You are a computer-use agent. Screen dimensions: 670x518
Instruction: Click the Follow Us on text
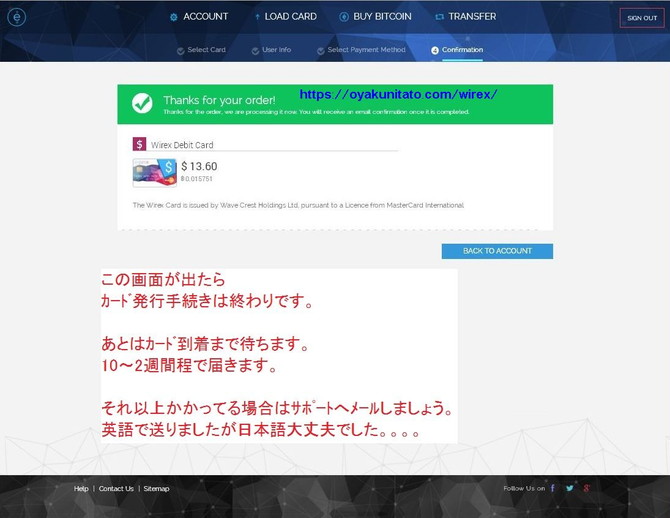[x=524, y=488]
